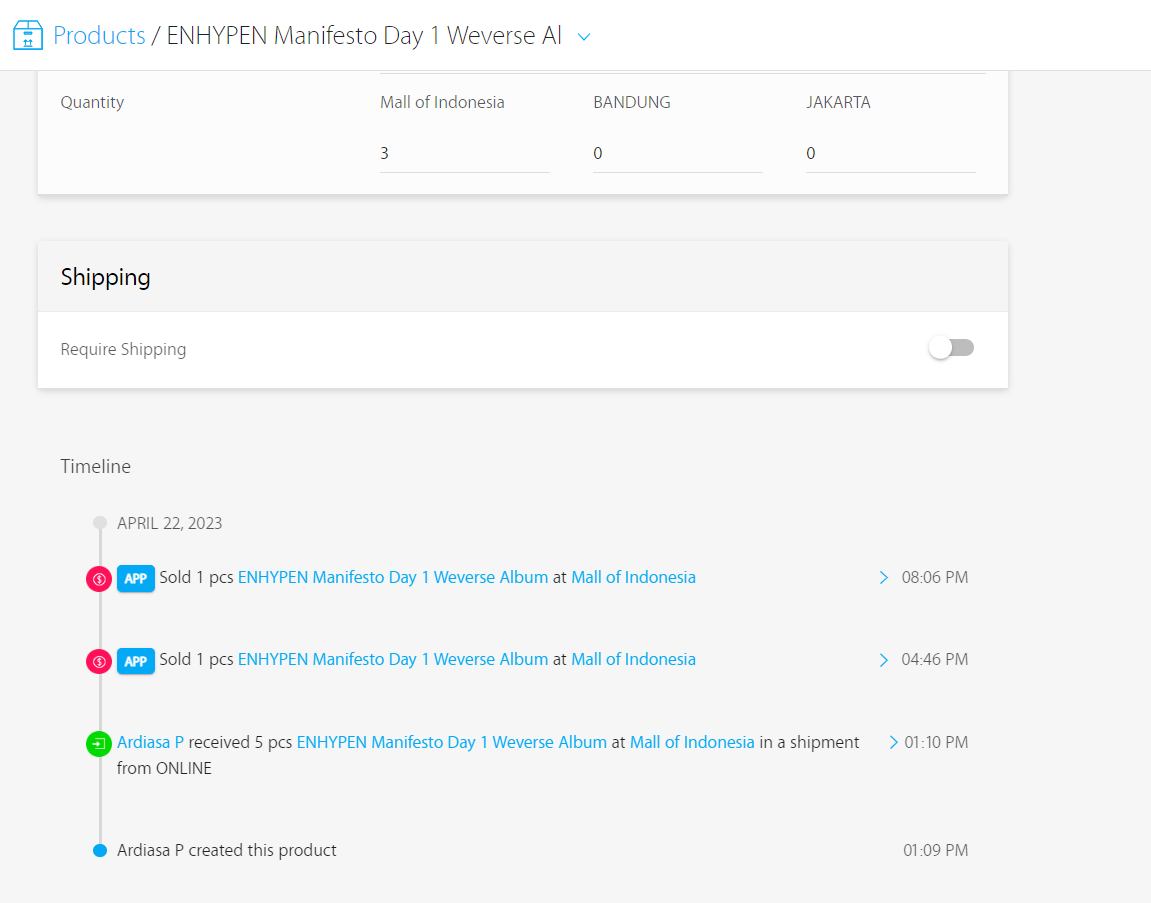Viewport: 1151px width, 903px height.
Task: Enable the Require Shipping toggle
Action: click(951, 348)
